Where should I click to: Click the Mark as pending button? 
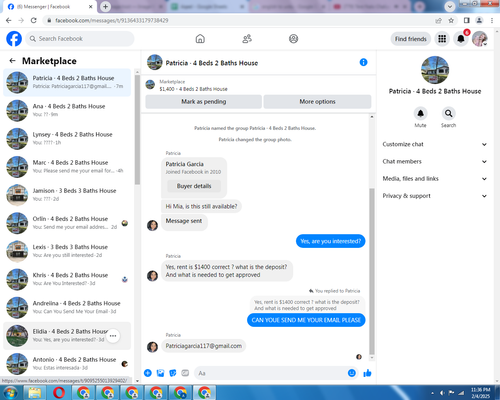tap(203, 102)
